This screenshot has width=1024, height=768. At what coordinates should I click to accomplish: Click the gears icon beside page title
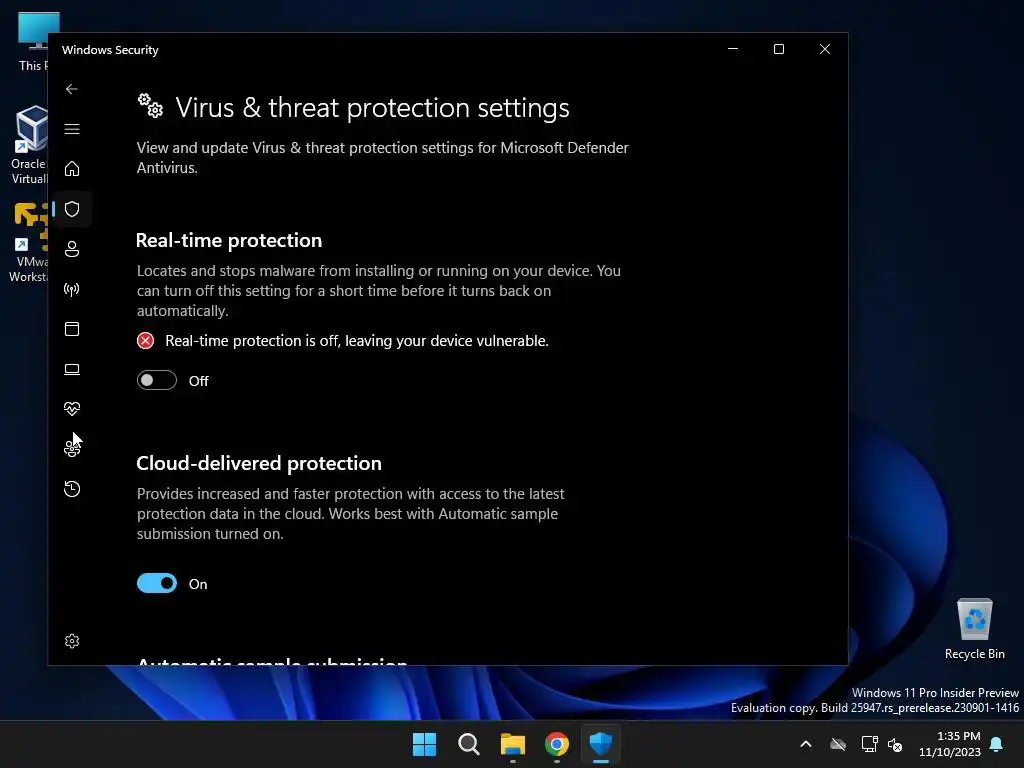[150, 105]
